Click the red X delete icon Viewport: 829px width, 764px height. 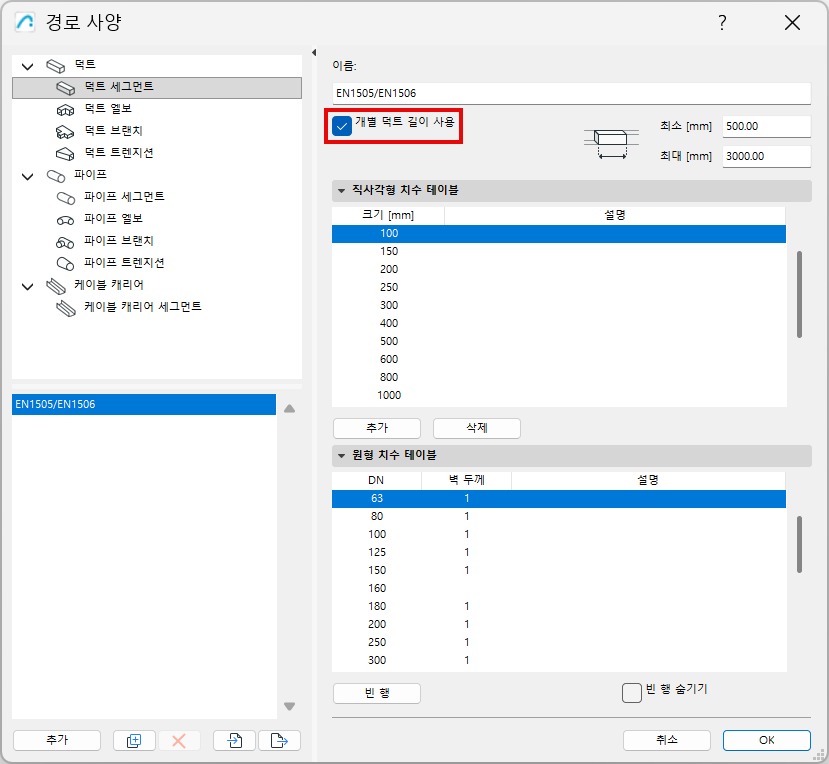click(x=179, y=741)
